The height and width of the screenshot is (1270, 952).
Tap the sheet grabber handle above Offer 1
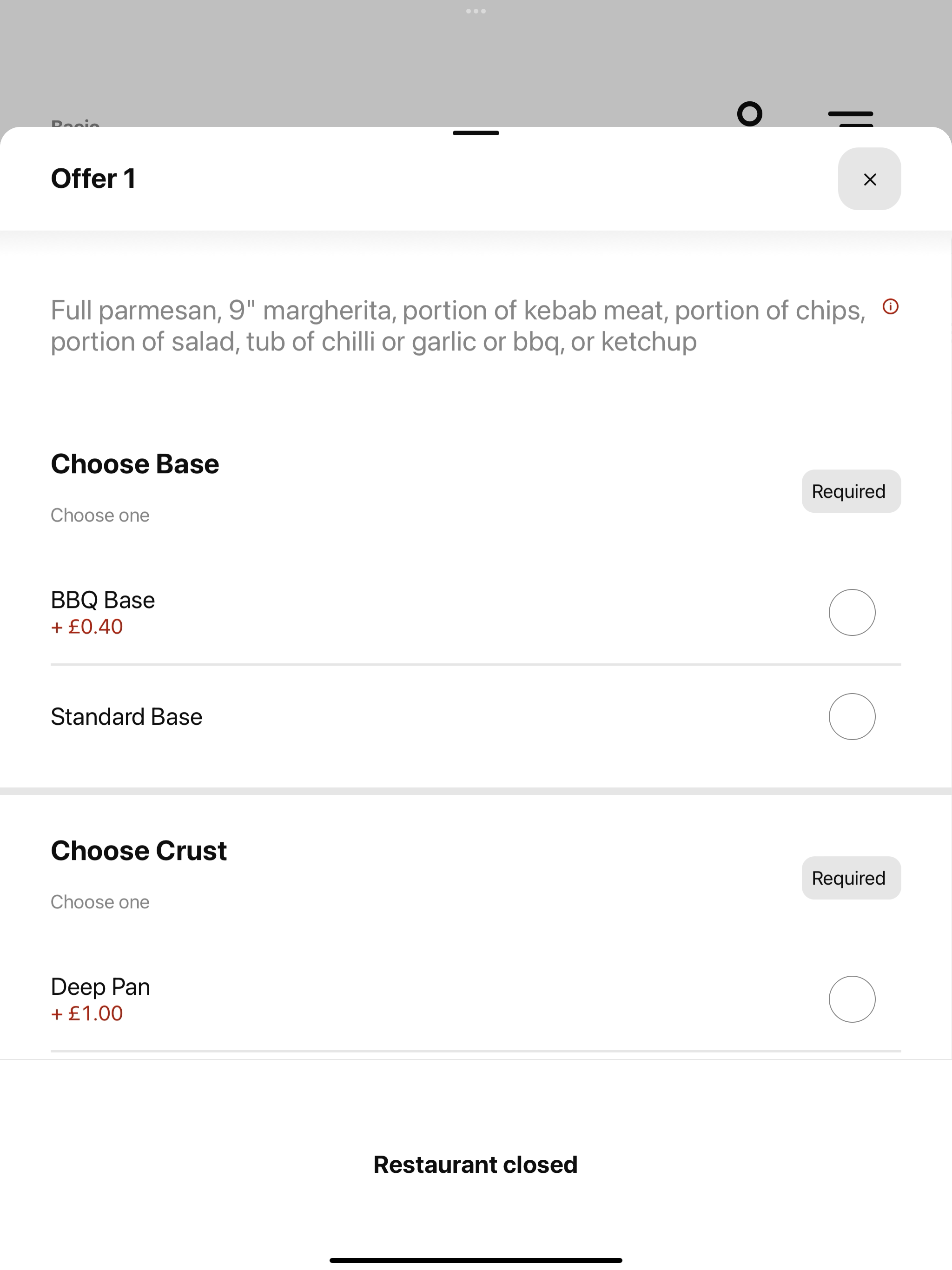pos(476,133)
